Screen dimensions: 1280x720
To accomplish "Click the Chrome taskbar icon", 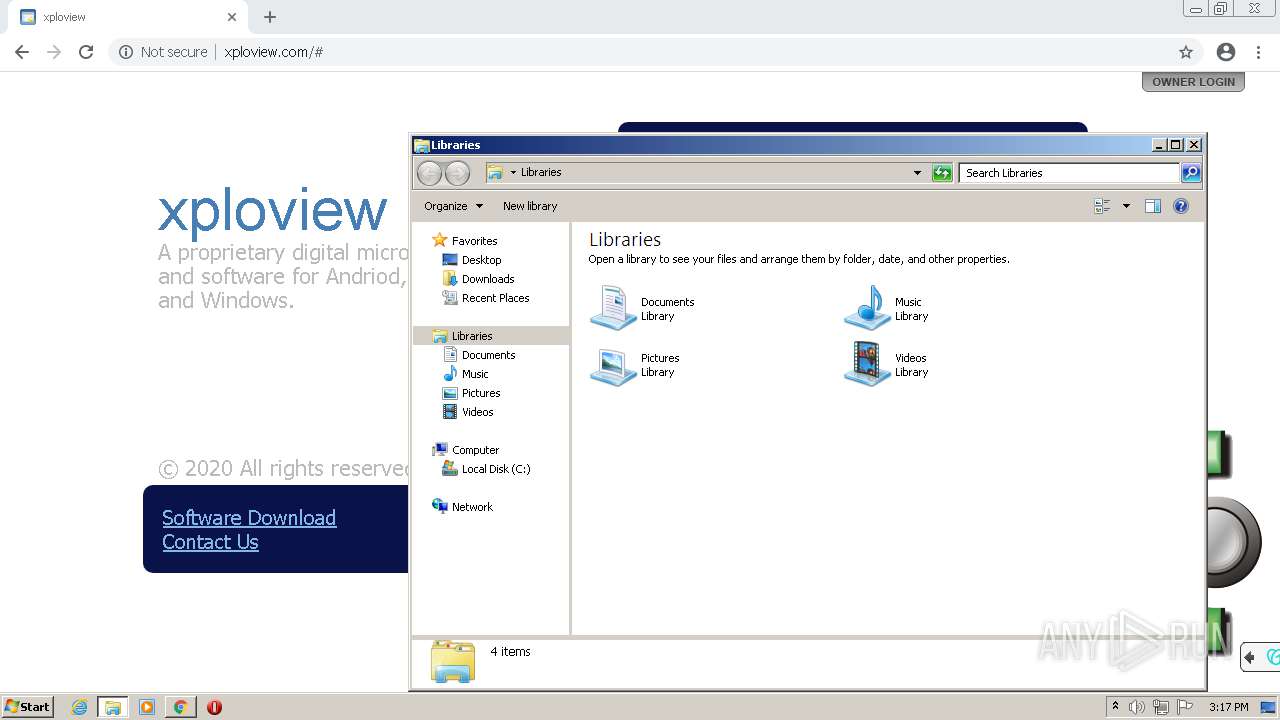I will click(180, 707).
